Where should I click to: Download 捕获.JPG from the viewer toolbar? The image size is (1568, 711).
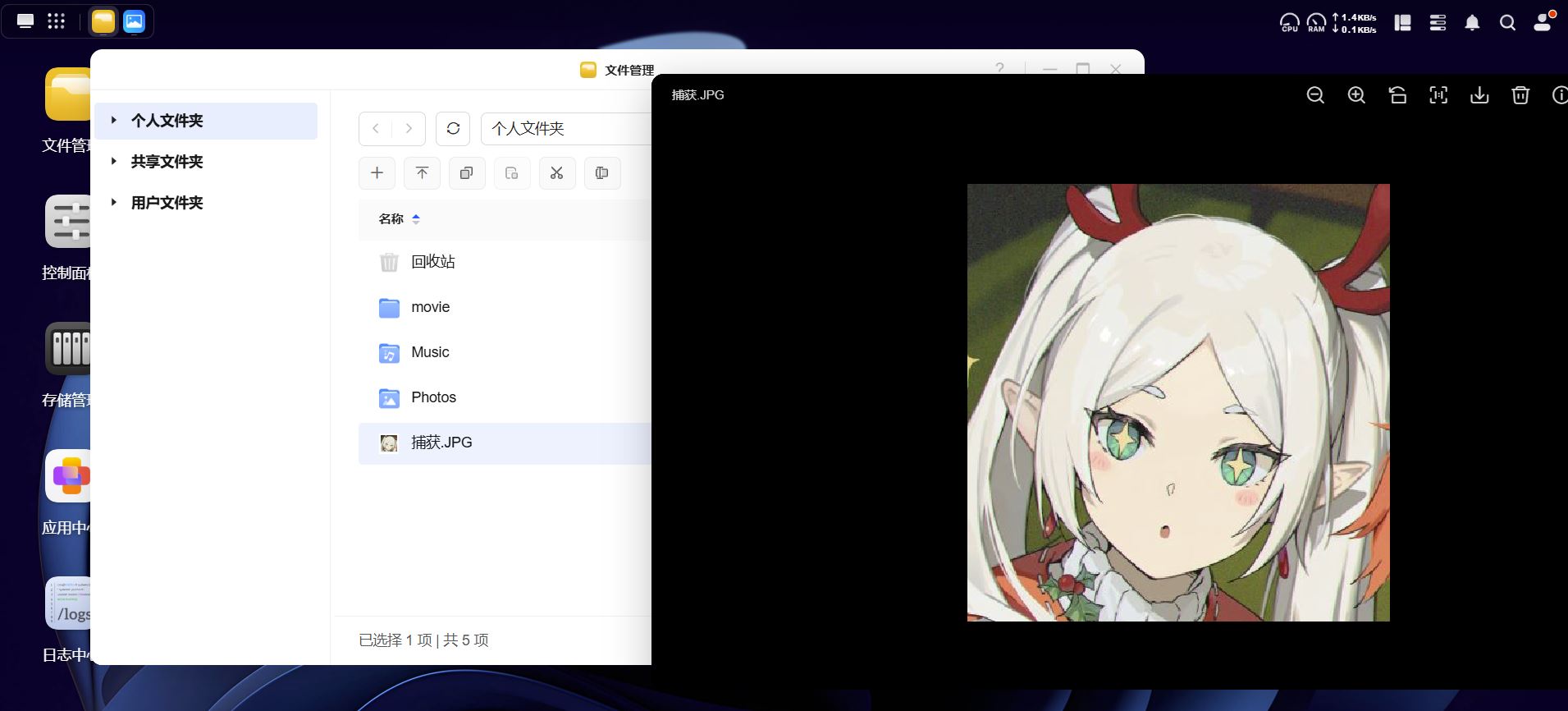click(x=1479, y=95)
